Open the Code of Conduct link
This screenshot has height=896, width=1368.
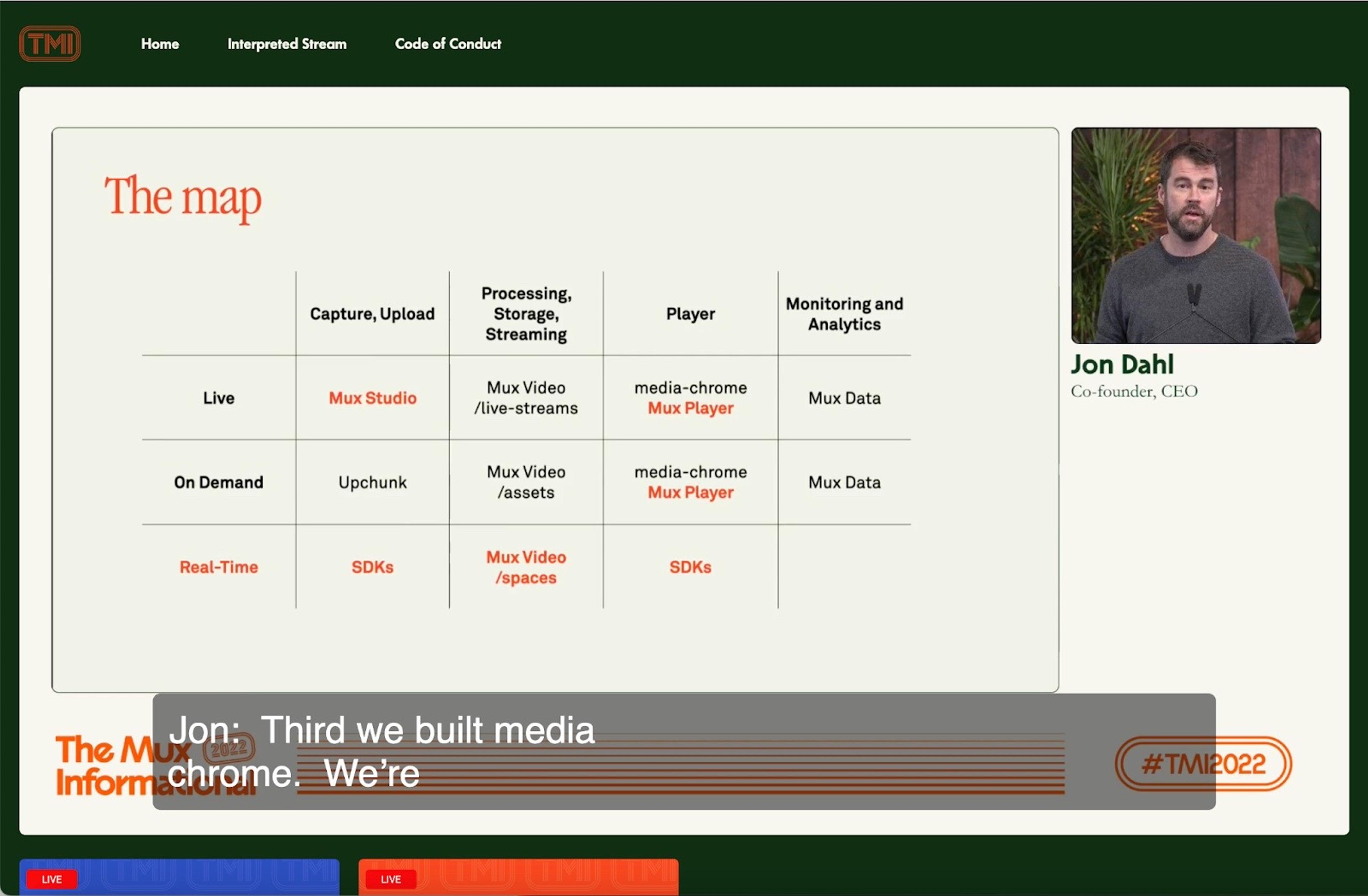click(x=448, y=44)
